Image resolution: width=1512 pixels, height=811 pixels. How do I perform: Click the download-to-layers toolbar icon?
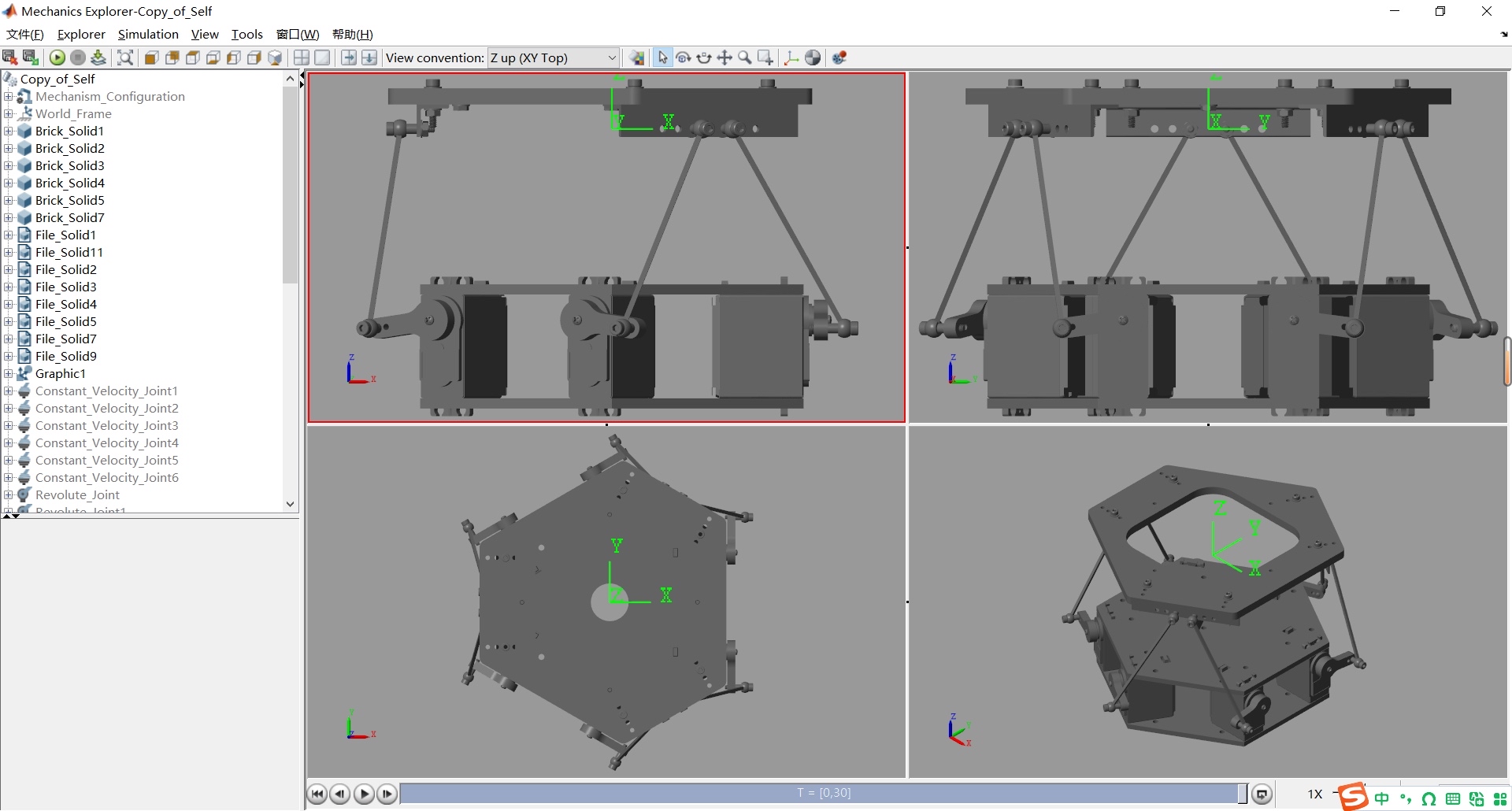(98, 57)
